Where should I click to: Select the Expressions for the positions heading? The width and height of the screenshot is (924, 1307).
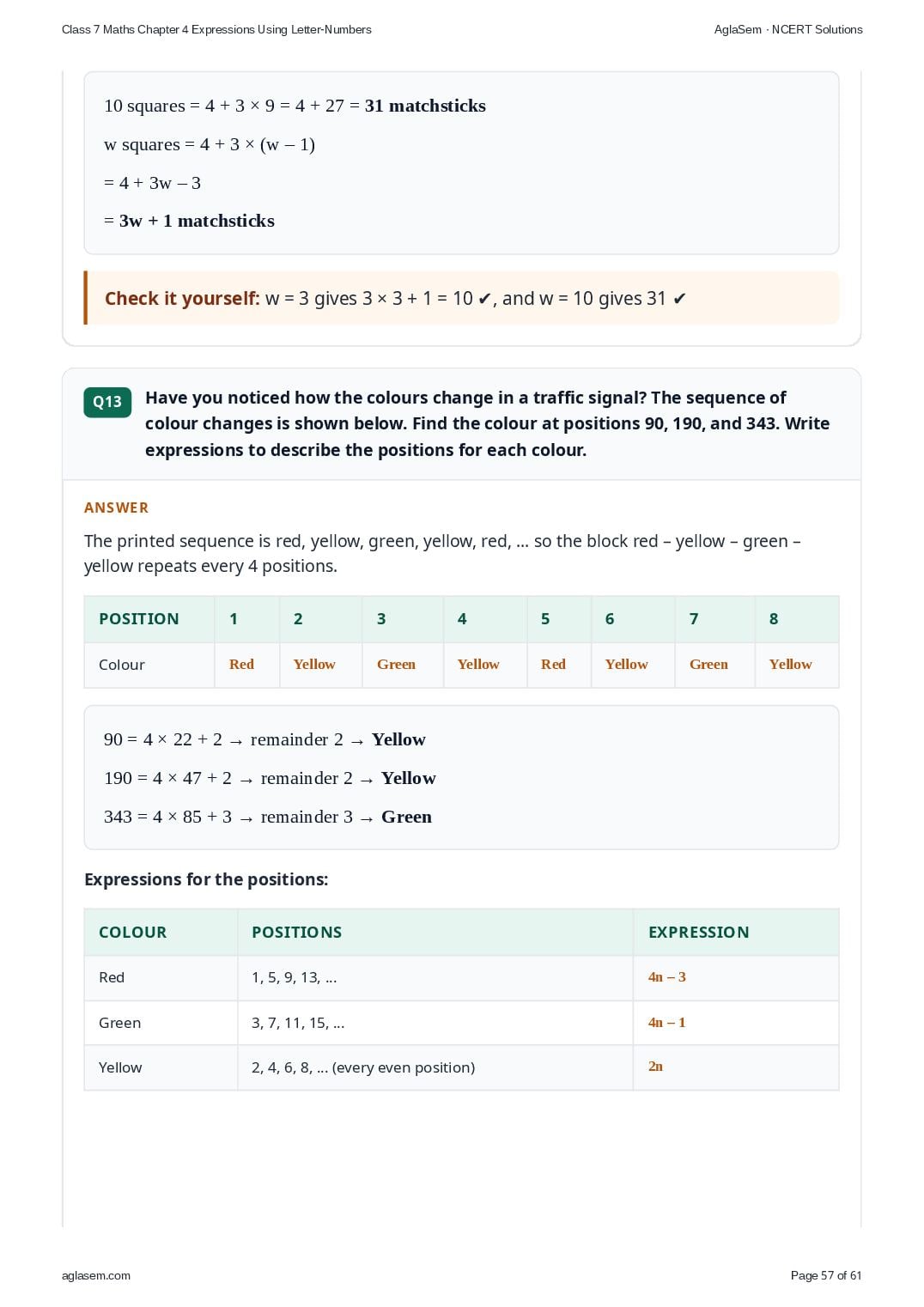206,879
